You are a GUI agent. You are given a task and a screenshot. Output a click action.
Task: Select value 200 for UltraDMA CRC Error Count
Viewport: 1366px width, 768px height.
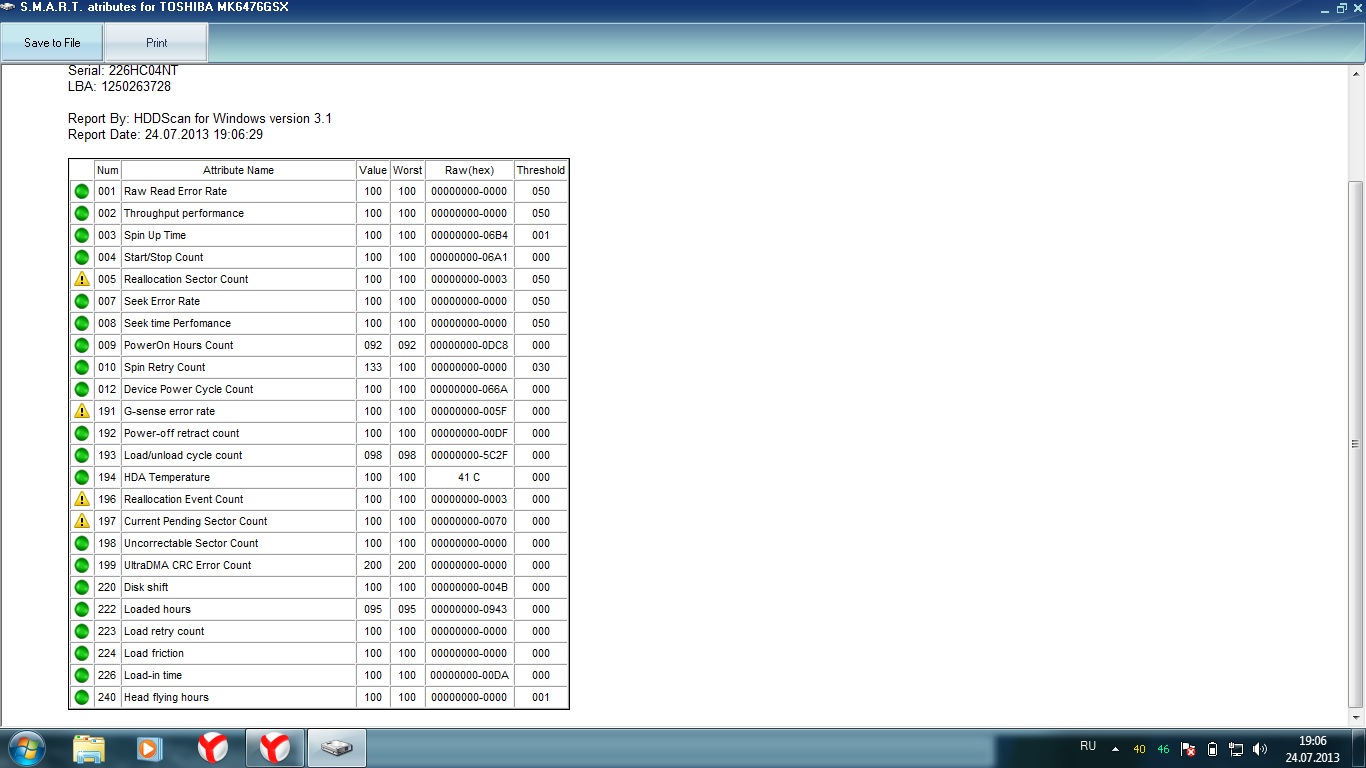point(373,565)
